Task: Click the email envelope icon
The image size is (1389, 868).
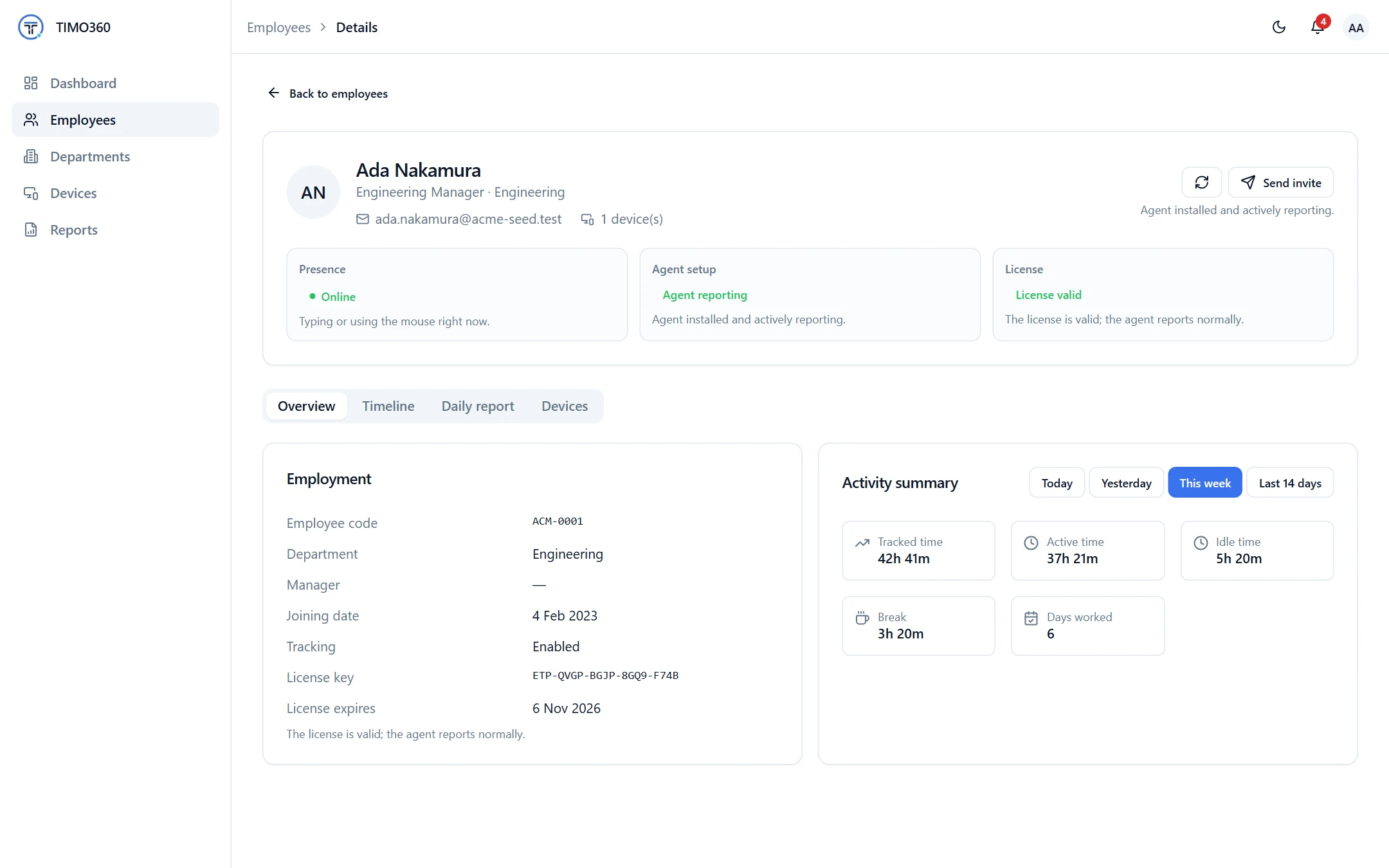Action: coord(363,219)
